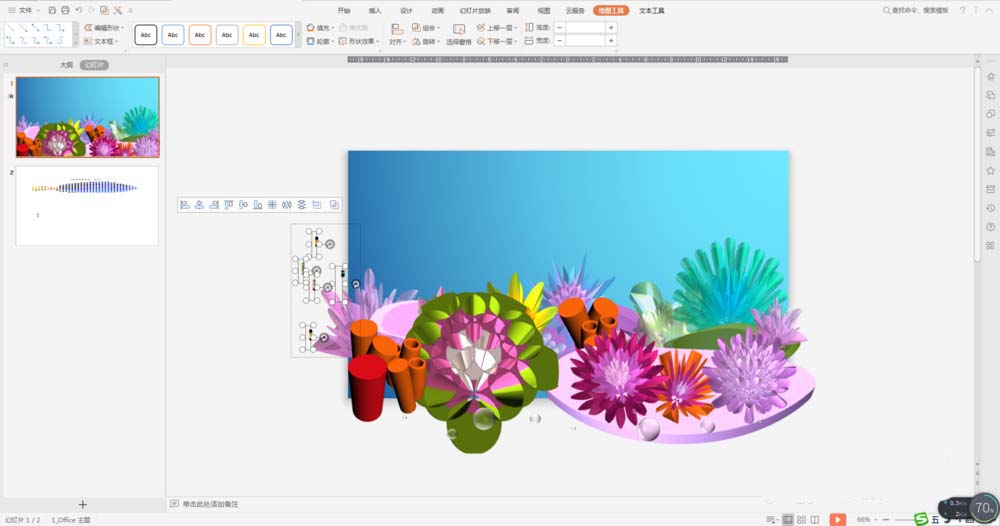
Task: Click notes area 单击此处添加备注
Action: (x=210, y=504)
